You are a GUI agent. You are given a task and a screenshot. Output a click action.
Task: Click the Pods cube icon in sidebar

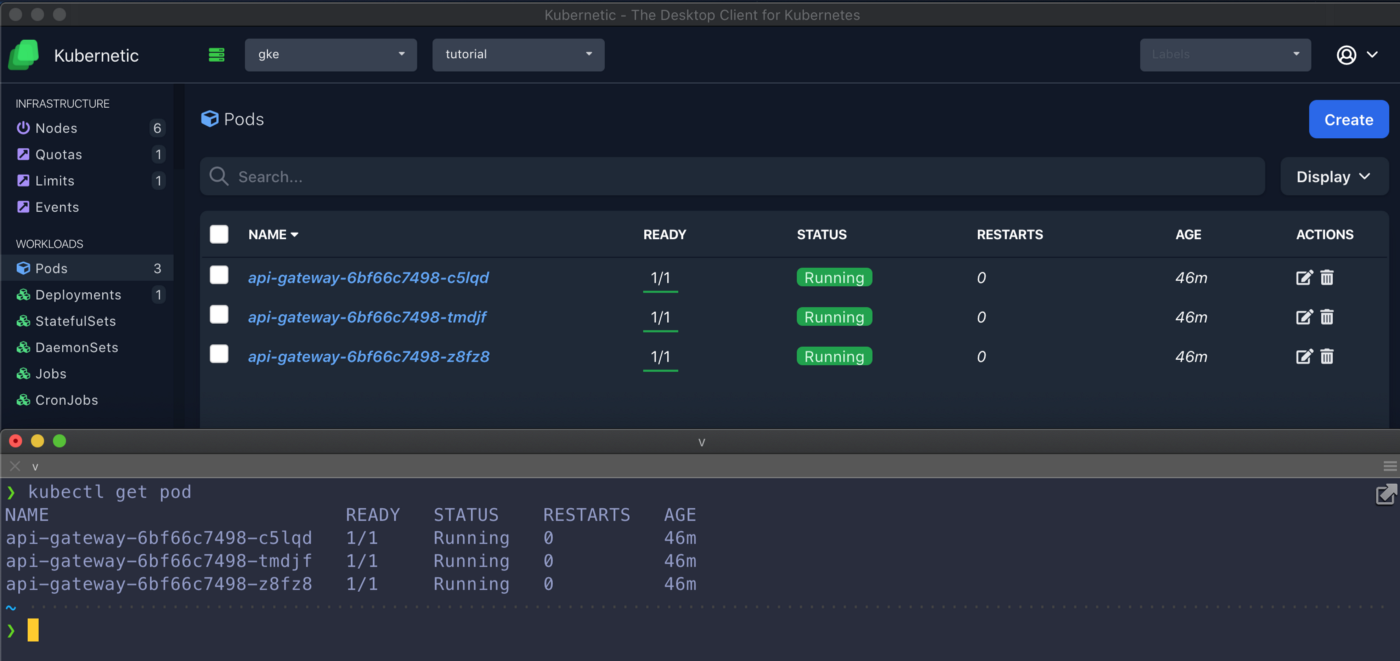[24, 268]
